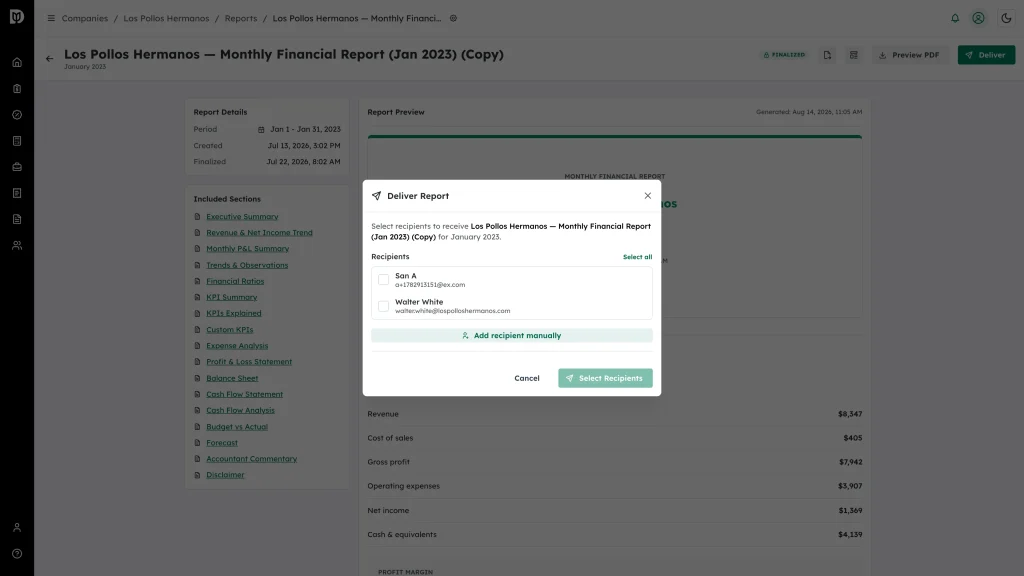Click Cost of sales $405 value
This screenshot has height=576, width=1024.
[x=852, y=438]
